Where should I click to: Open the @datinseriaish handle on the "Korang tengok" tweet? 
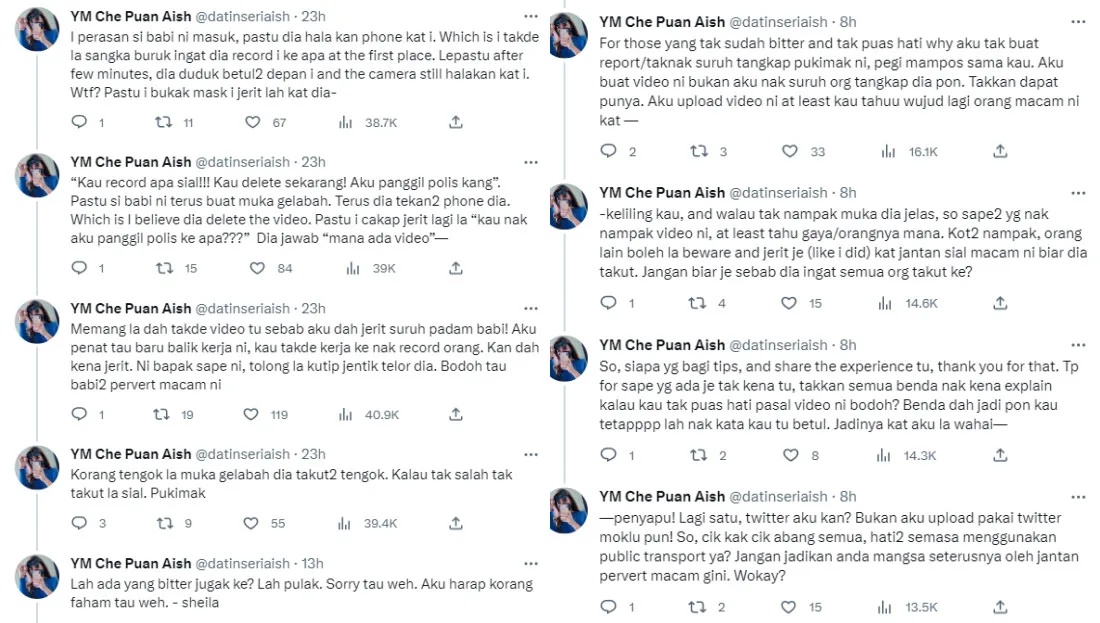(x=245, y=453)
